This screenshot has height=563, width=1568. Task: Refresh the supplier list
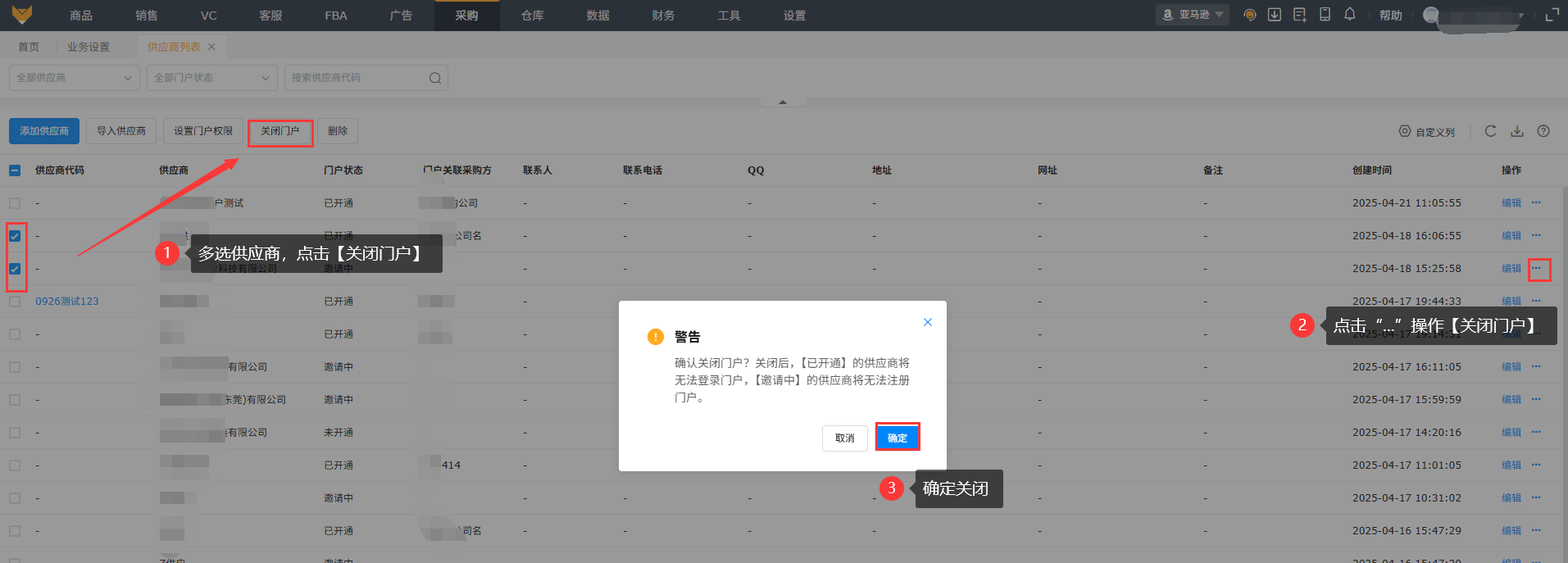click(x=1490, y=131)
